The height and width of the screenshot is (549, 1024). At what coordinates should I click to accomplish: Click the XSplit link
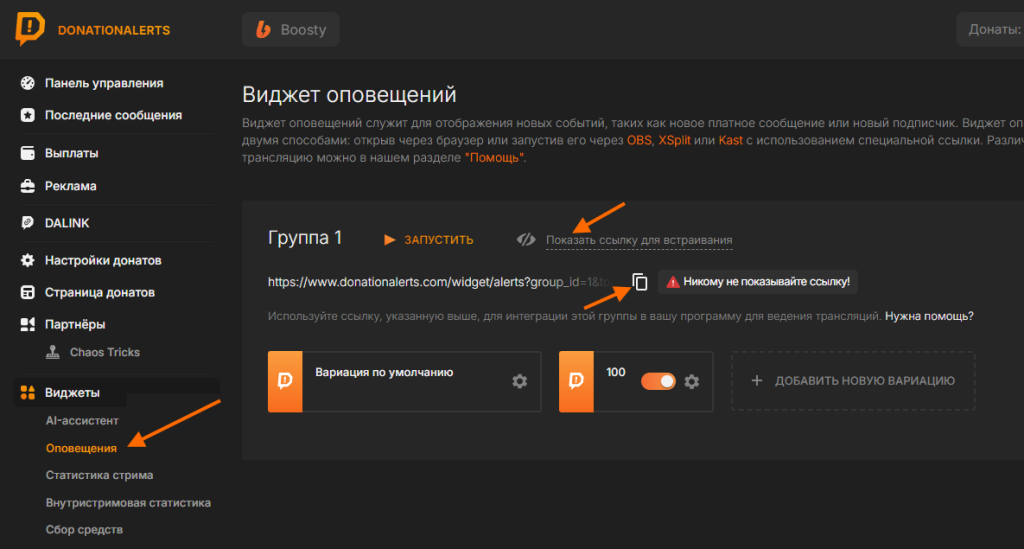pyautogui.click(x=674, y=140)
